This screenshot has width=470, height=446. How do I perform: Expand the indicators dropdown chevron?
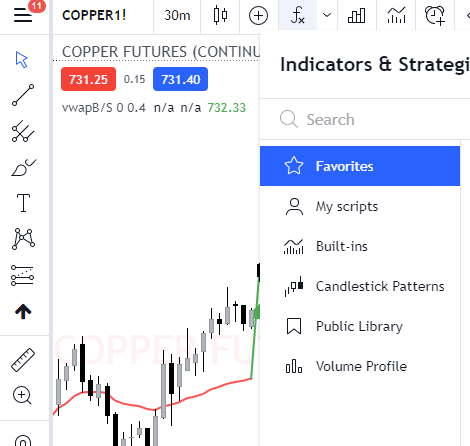tap(327, 15)
